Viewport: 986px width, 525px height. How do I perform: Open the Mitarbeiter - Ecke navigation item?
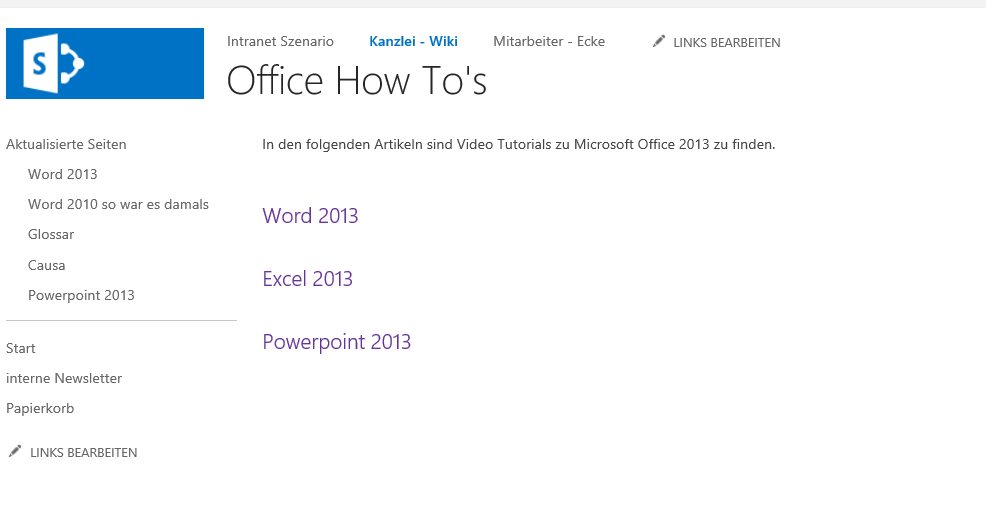tap(549, 41)
